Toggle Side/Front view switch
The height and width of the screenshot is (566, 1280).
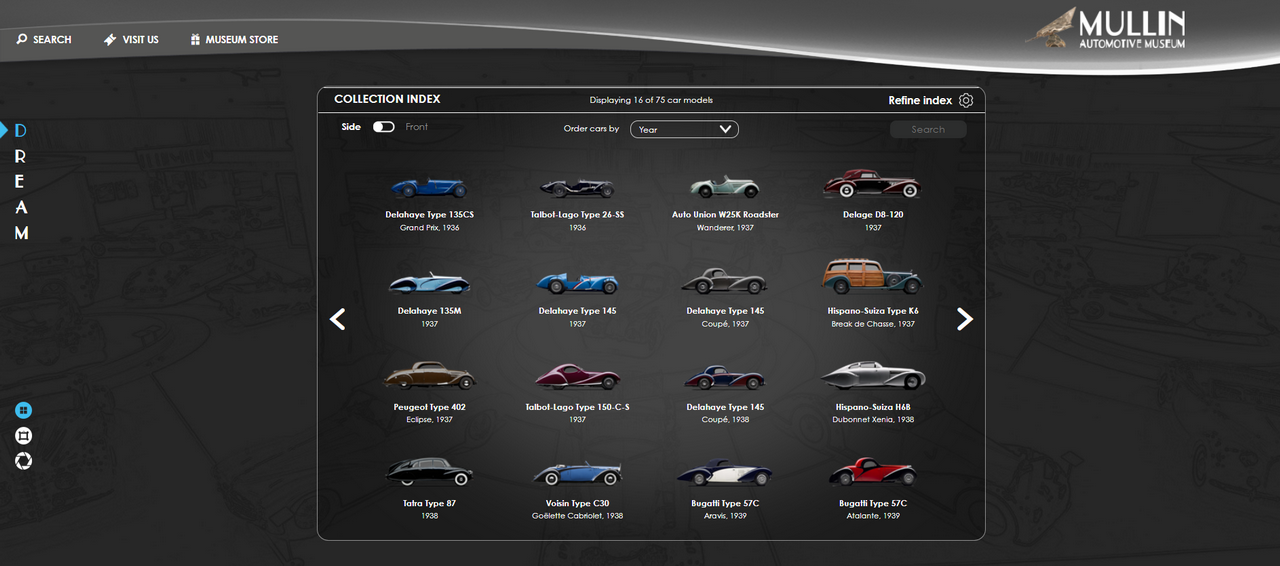pyautogui.click(x=383, y=127)
